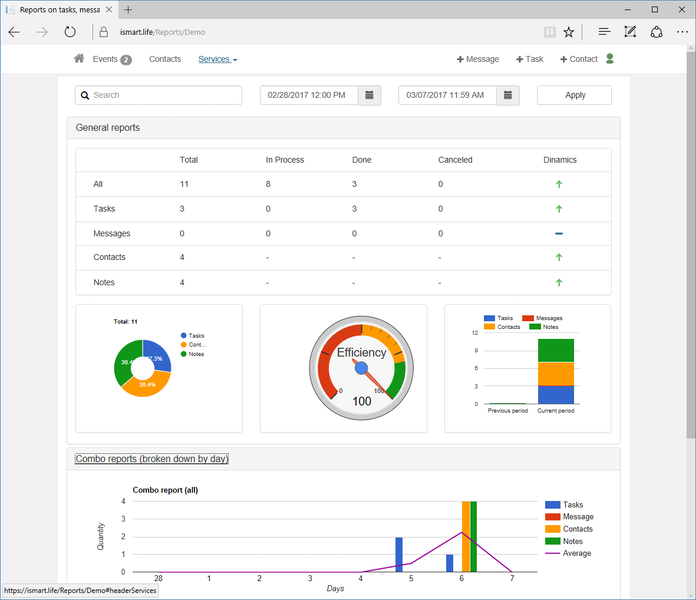Click the add Task link
696x600 pixels.
click(x=530, y=59)
